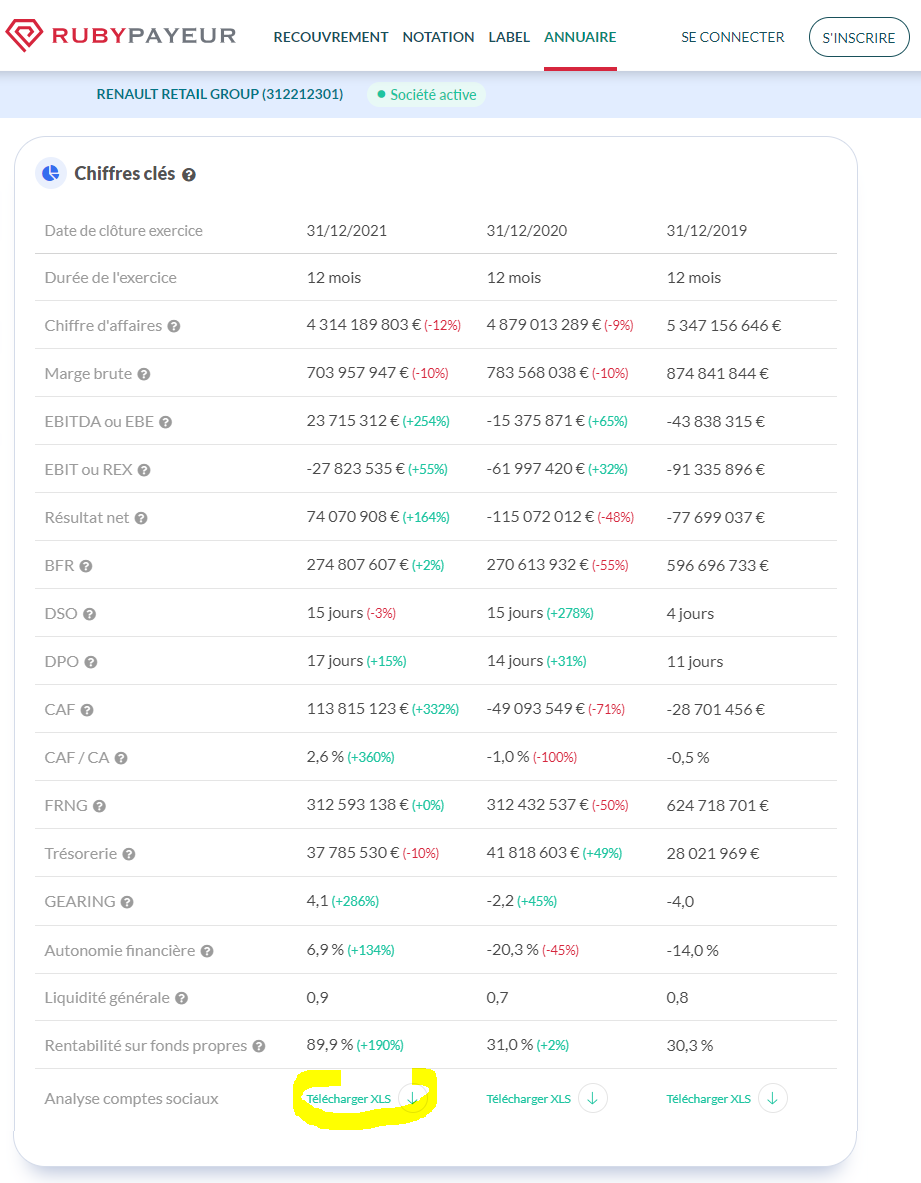Show help for EBIT ou REX

pos(144,470)
